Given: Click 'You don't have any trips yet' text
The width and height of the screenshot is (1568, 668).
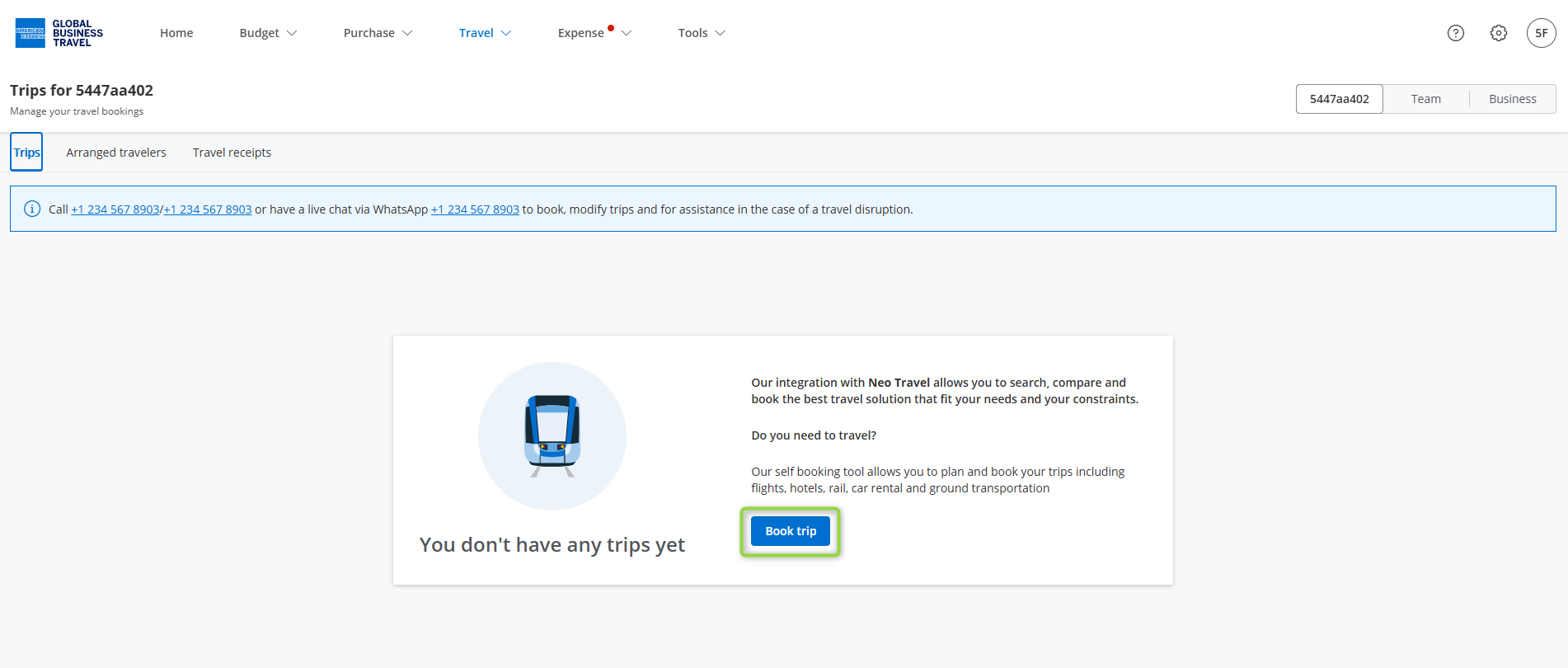Looking at the screenshot, I should point(552,545).
